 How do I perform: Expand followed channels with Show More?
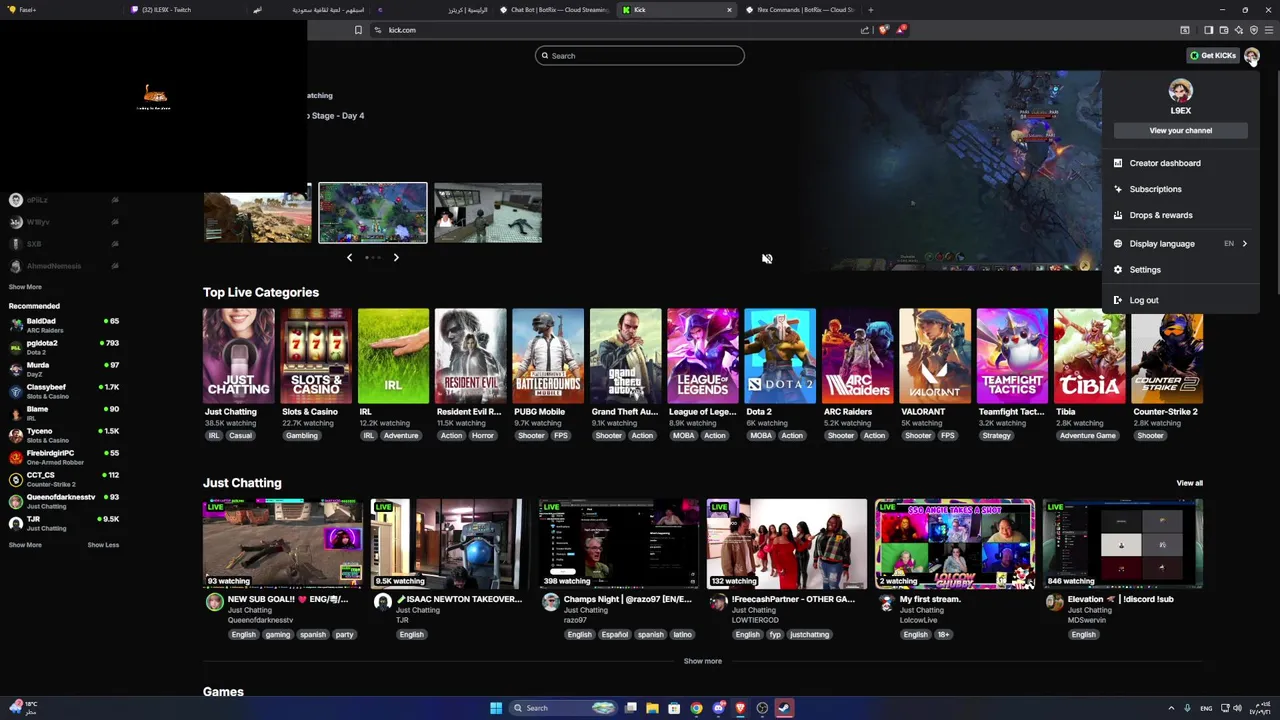tap(25, 287)
